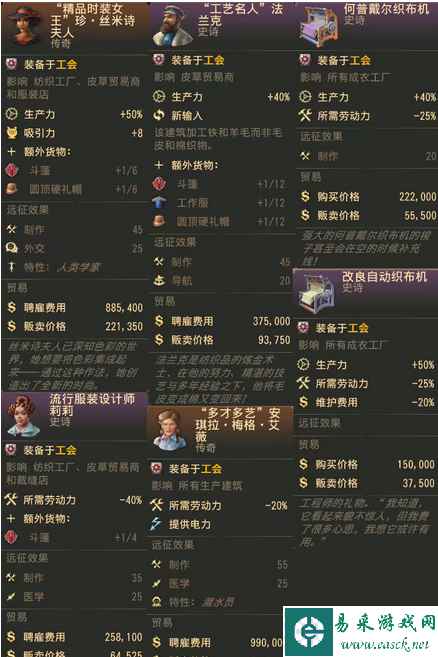
Task: Click the blue 工作服 work clothes icon
Action: [158, 203]
